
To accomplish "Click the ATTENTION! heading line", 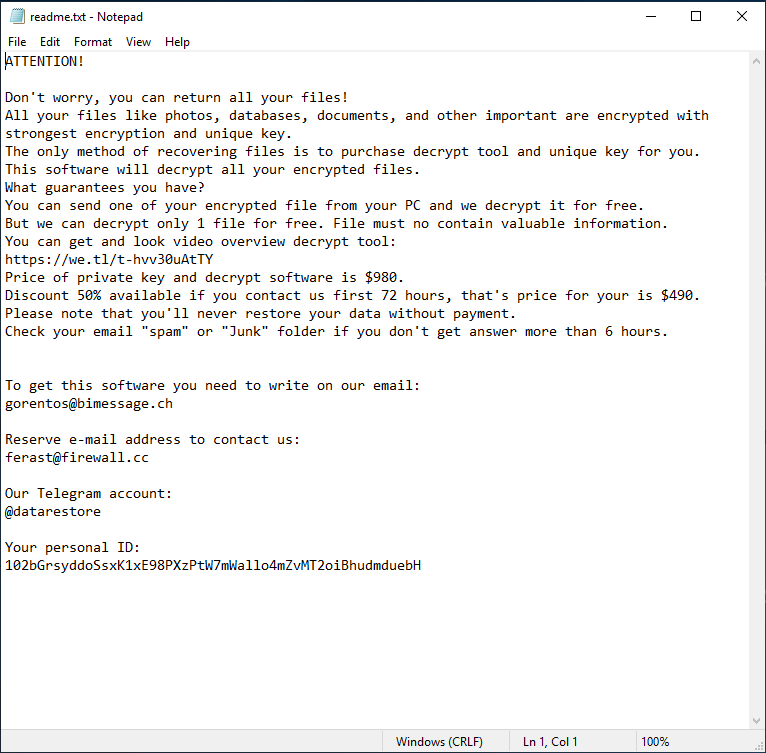I will coord(44,62).
